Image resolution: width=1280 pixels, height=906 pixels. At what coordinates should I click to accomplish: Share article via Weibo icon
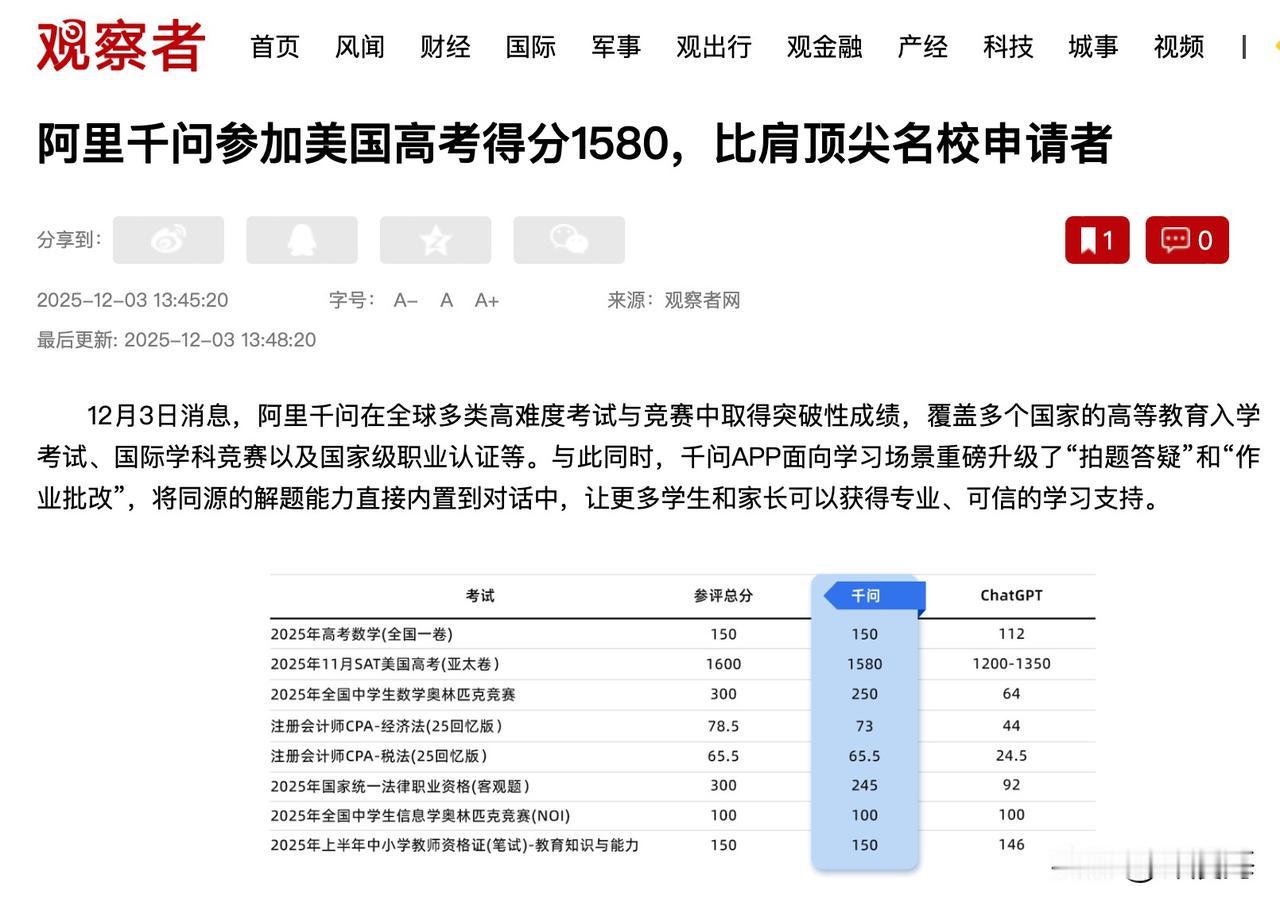pos(168,240)
